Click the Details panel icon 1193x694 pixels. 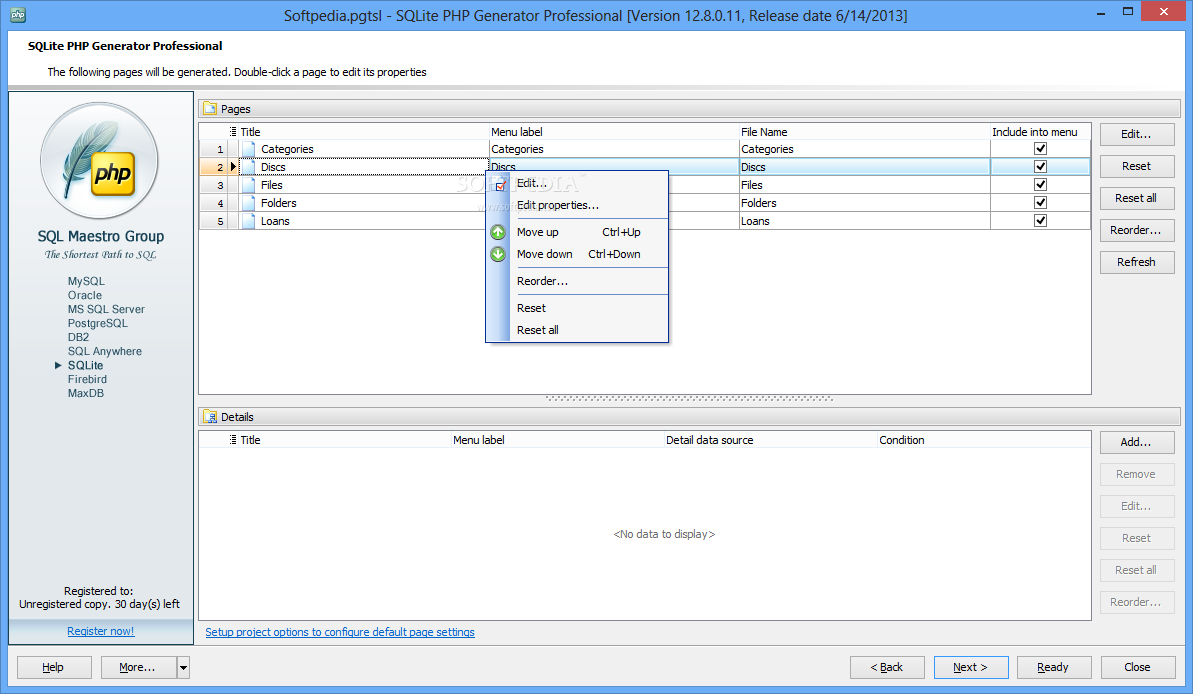[x=210, y=417]
